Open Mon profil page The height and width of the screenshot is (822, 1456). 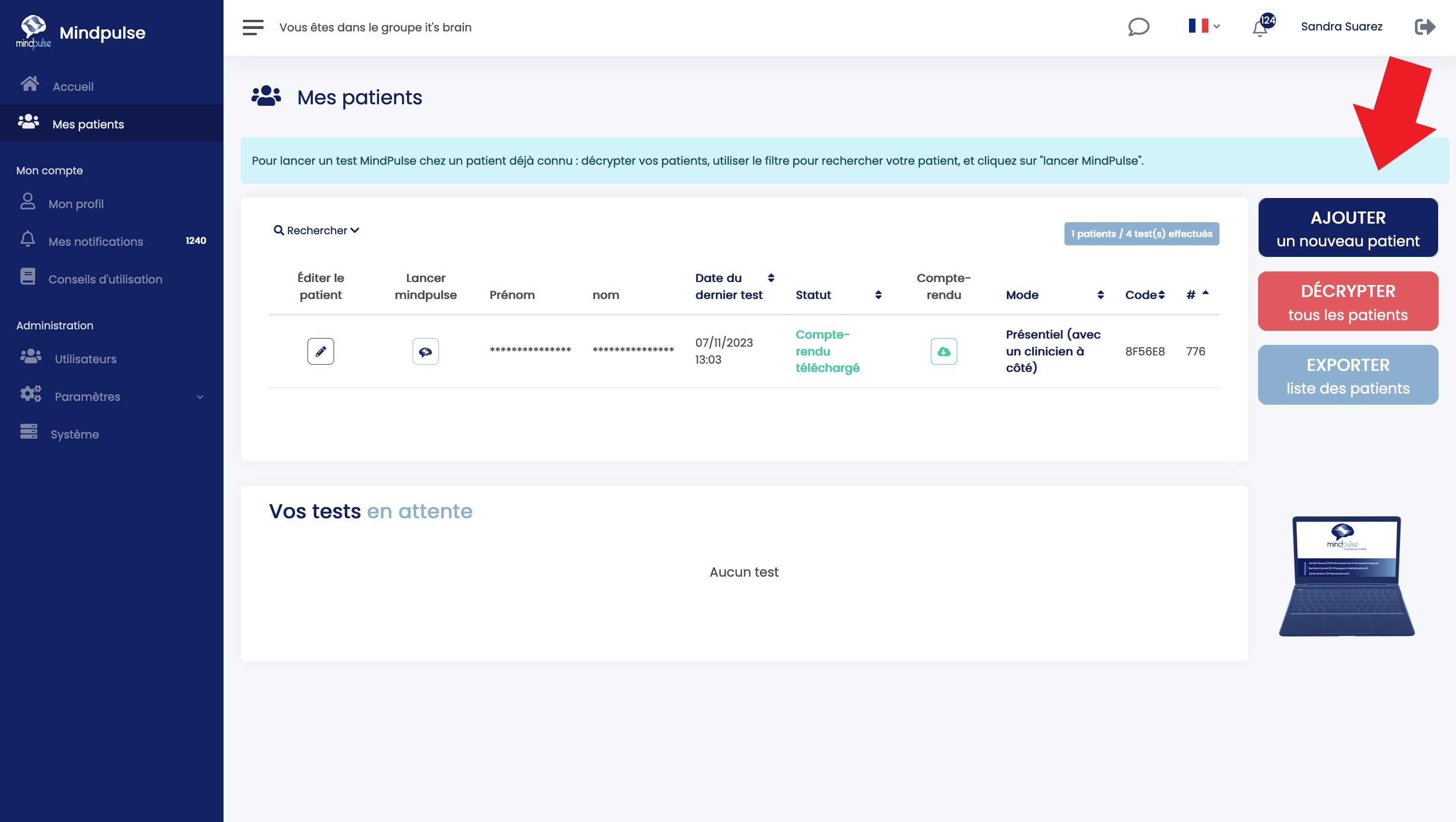click(x=76, y=203)
